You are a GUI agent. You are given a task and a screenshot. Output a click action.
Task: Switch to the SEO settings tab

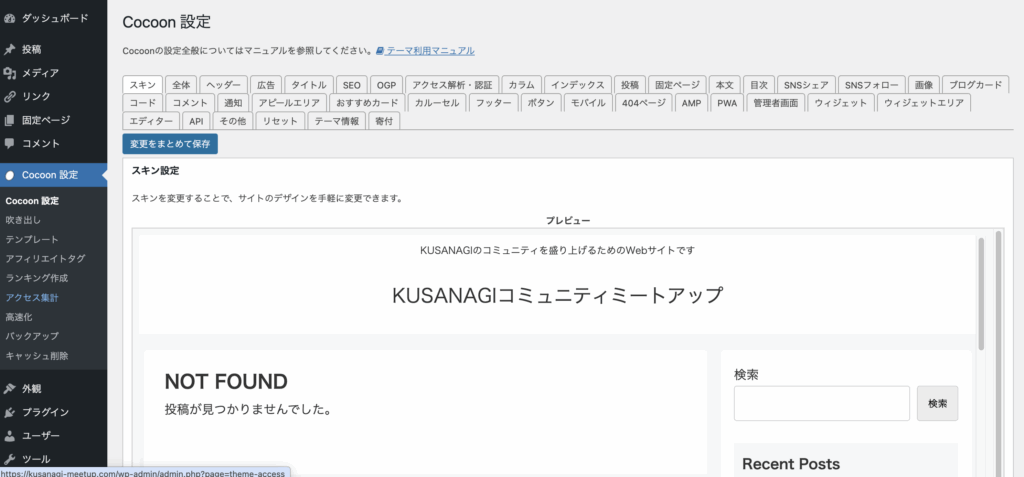[351, 85]
